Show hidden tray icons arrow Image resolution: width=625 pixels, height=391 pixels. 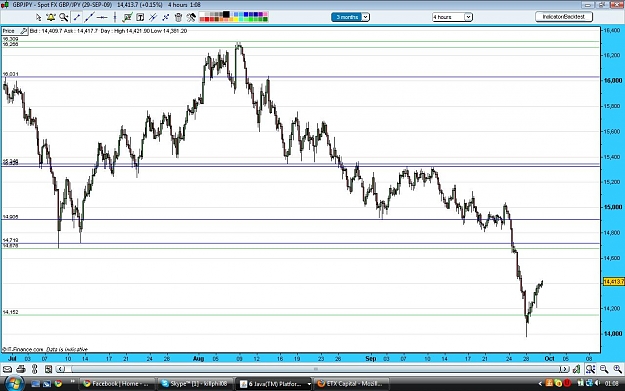point(540,384)
